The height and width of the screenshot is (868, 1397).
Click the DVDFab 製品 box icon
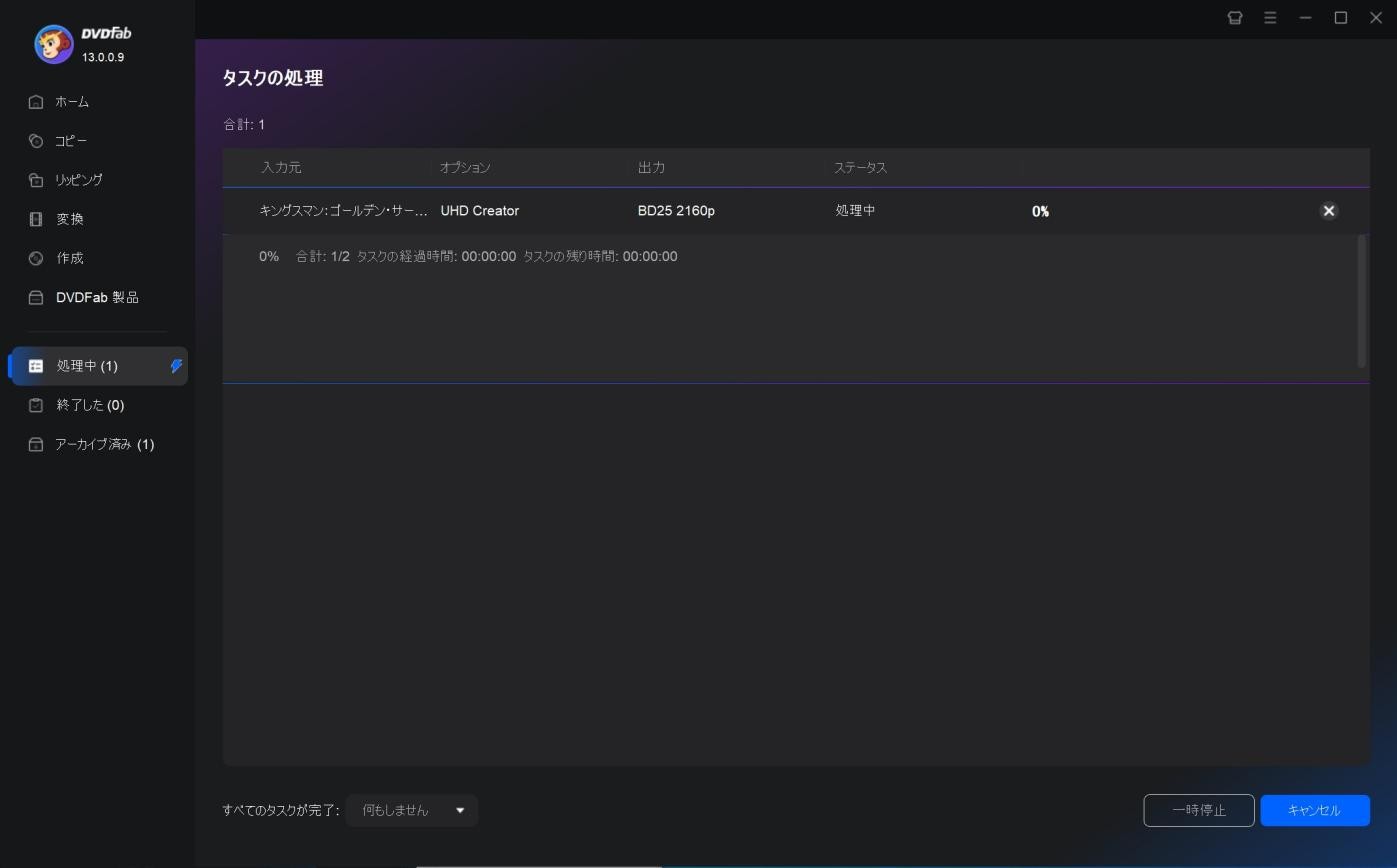point(36,298)
